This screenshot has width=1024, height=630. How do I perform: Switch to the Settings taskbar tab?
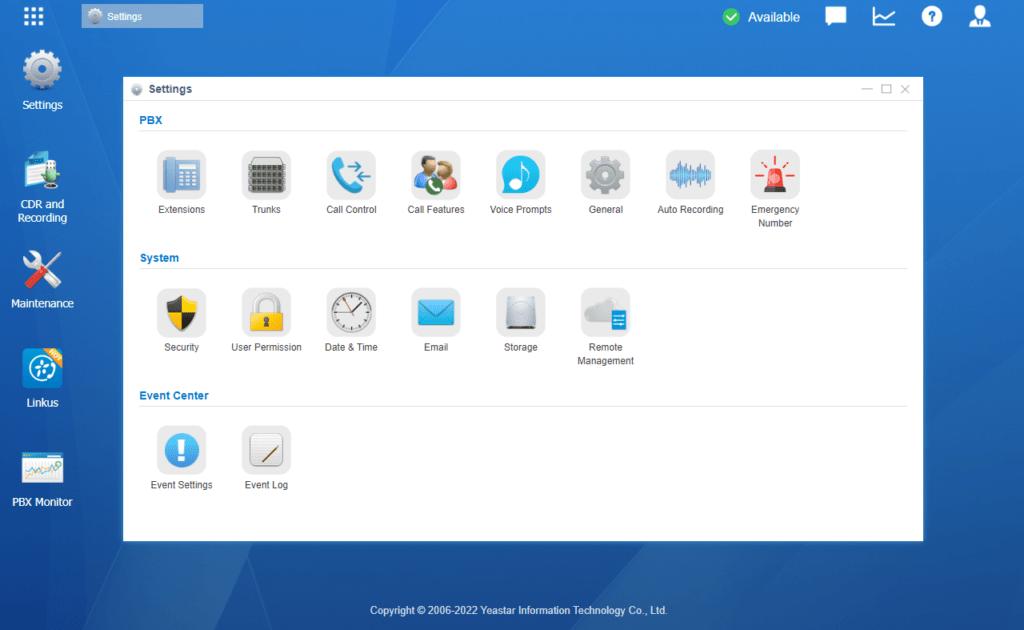(x=141, y=15)
